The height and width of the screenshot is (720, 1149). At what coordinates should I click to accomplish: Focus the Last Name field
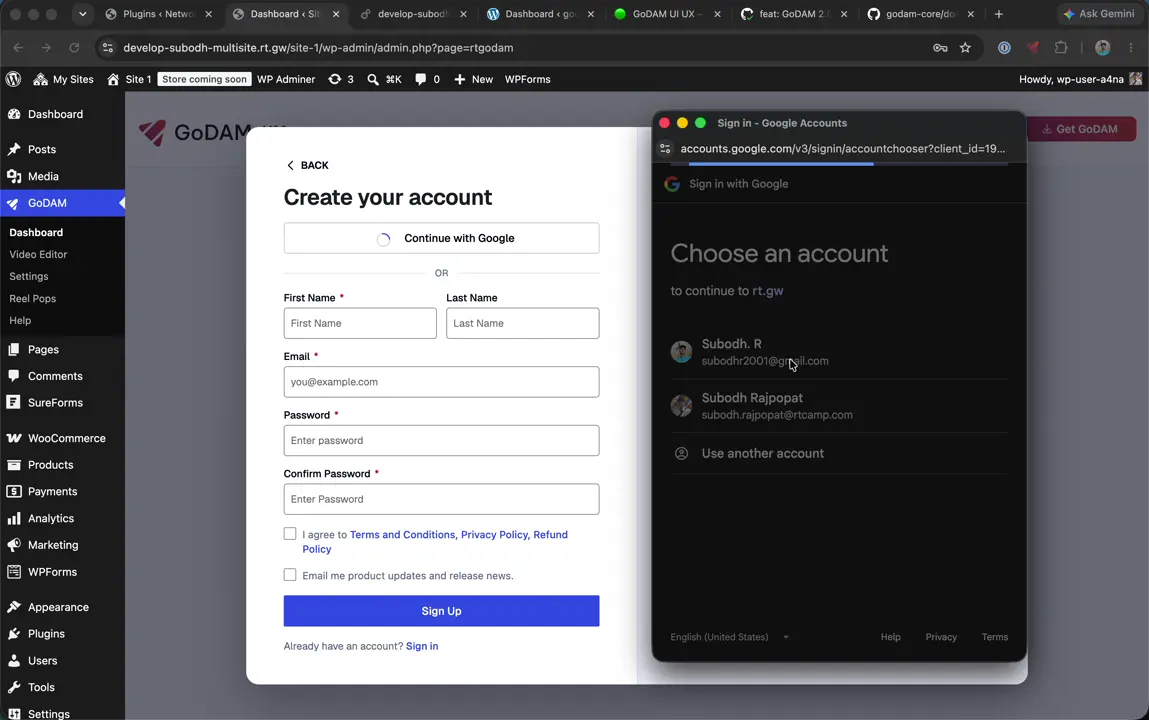coord(522,323)
